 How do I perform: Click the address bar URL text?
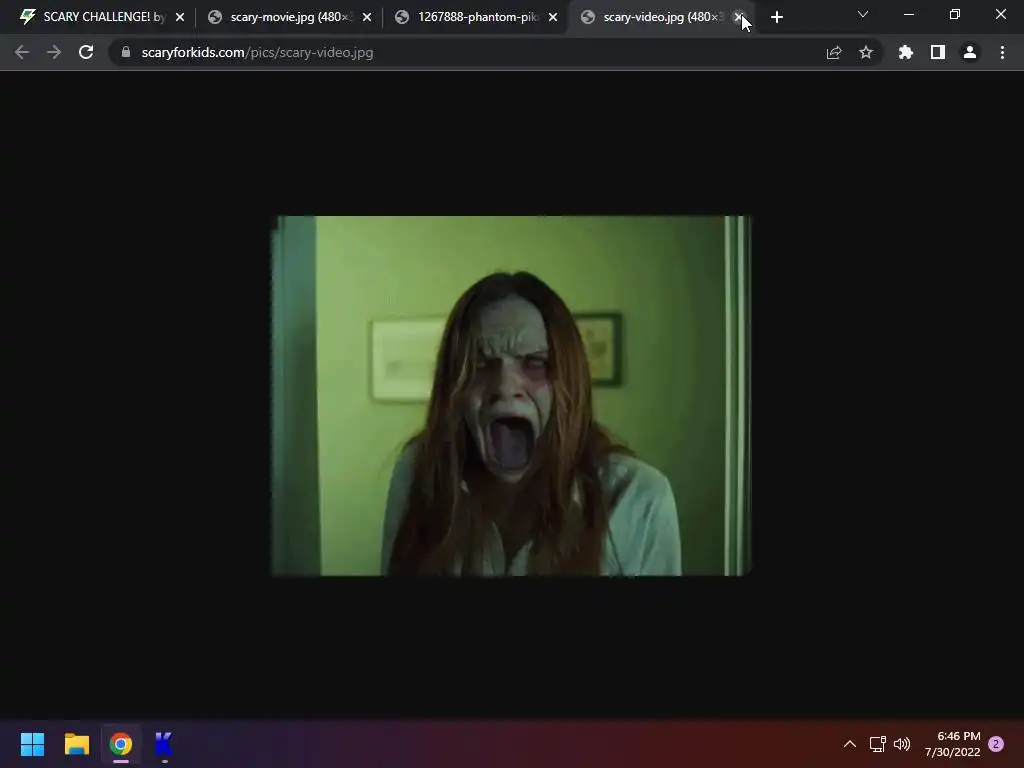point(257,52)
